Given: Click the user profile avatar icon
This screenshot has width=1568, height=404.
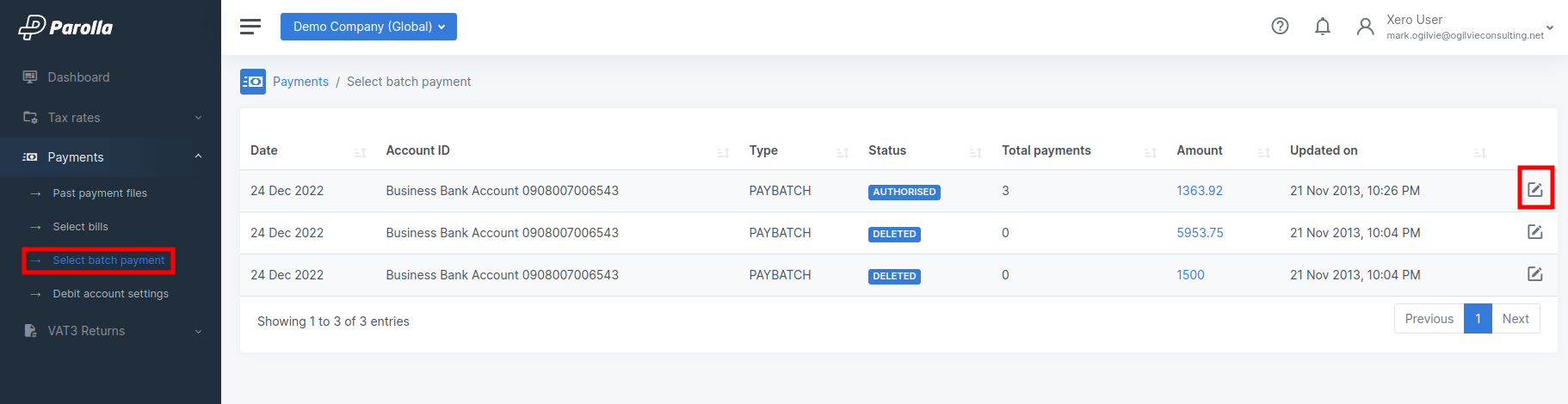Looking at the screenshot, I should click(x=1365, y=27).
